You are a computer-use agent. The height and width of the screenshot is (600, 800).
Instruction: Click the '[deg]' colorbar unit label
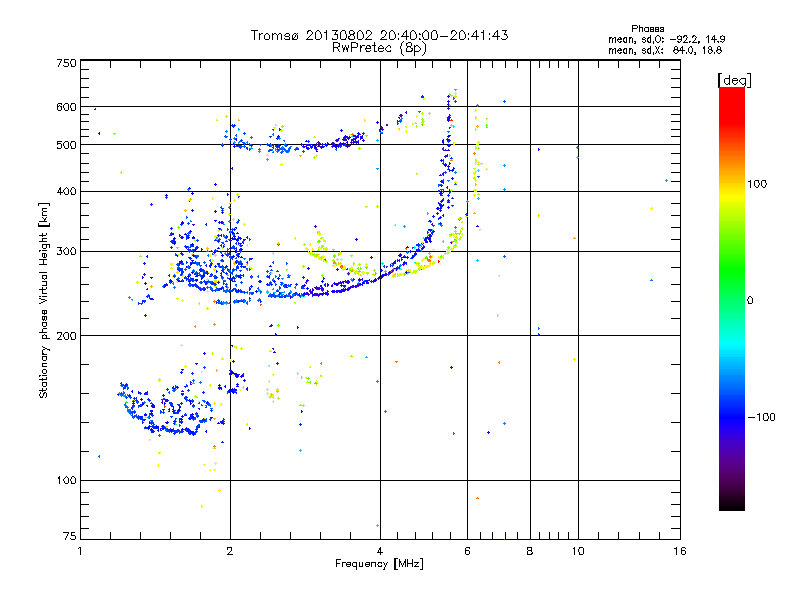(734, 80)
